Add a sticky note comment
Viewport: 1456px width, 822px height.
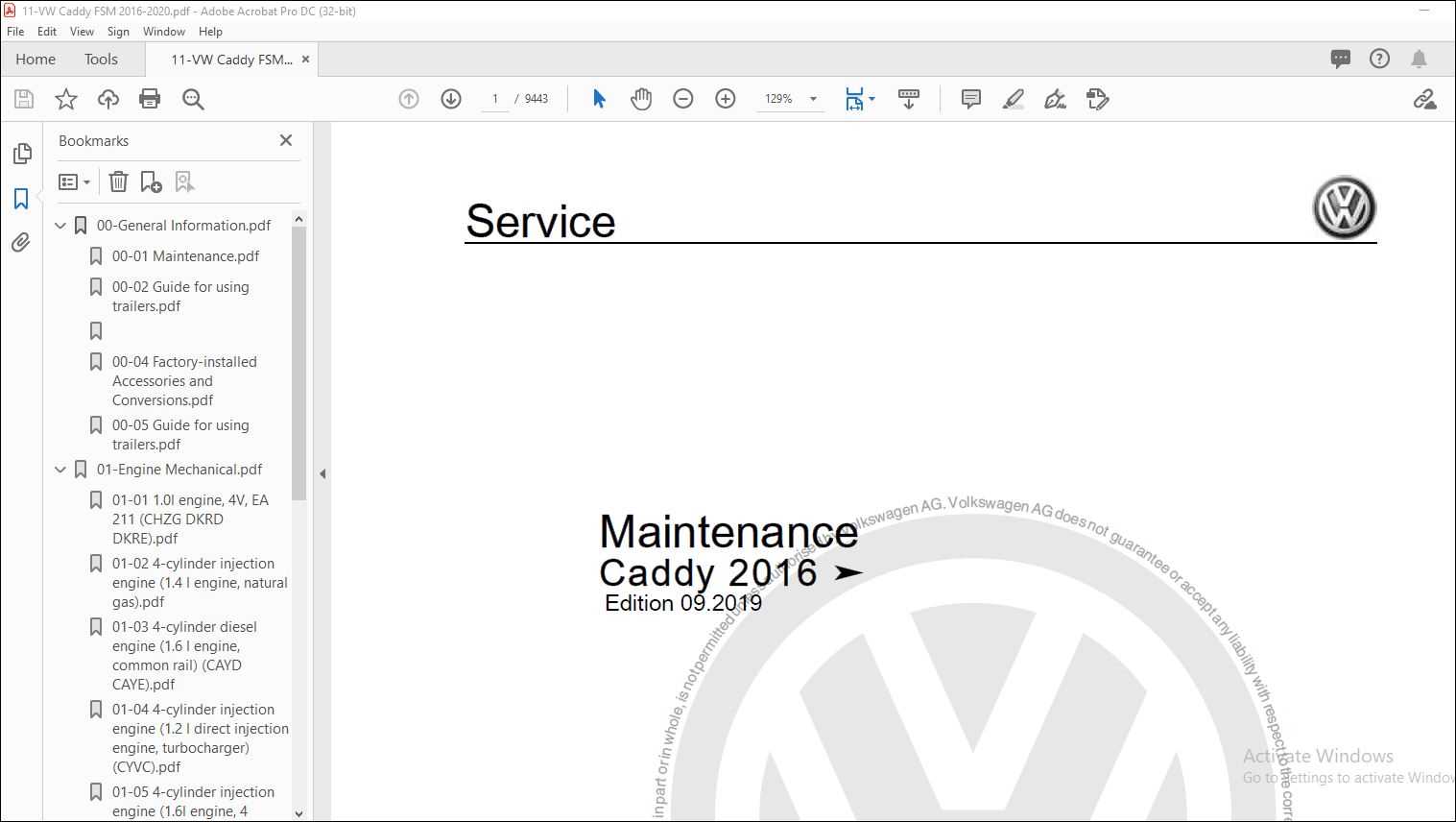[971, 99]
